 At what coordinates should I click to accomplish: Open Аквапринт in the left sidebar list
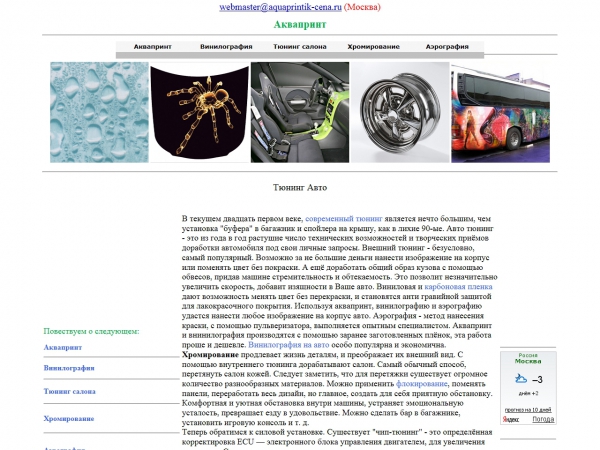click(63, 347)
